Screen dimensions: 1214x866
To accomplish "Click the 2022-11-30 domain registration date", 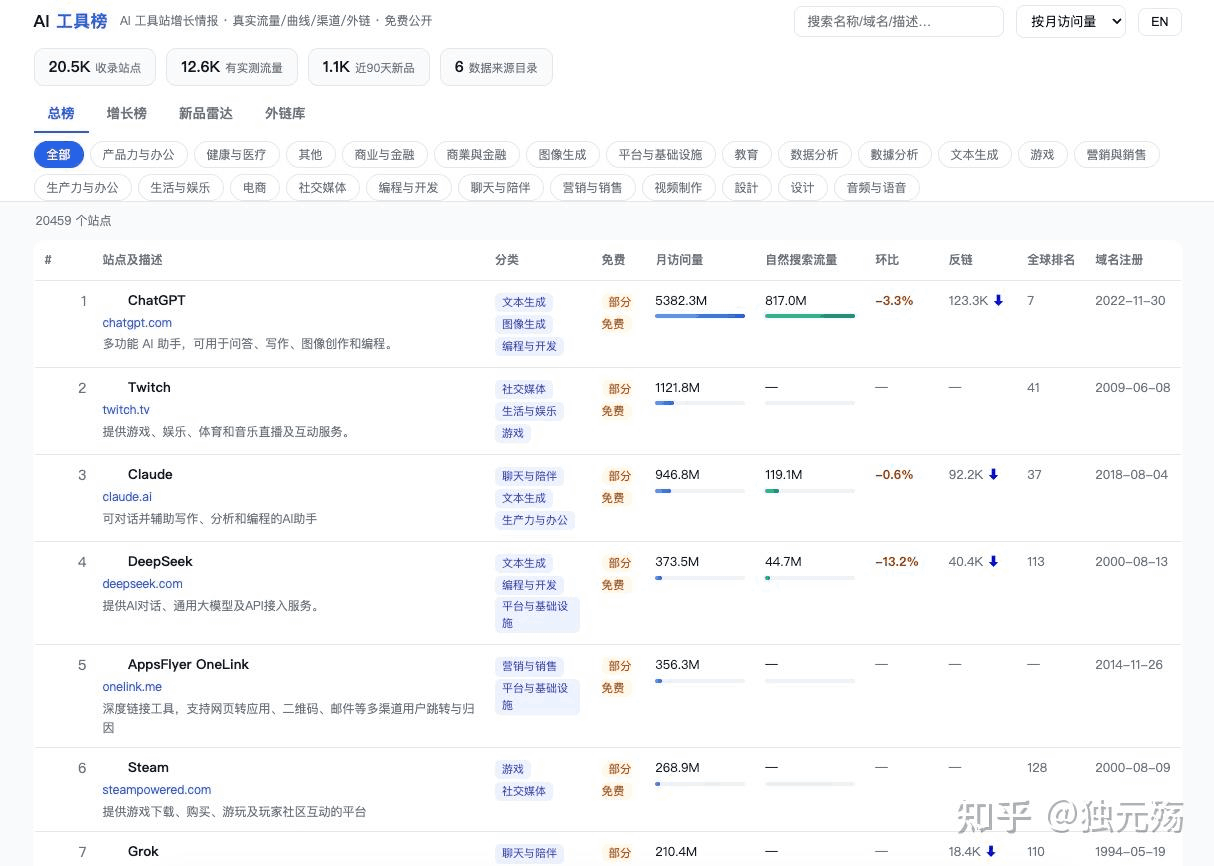I will (1130, 301).
